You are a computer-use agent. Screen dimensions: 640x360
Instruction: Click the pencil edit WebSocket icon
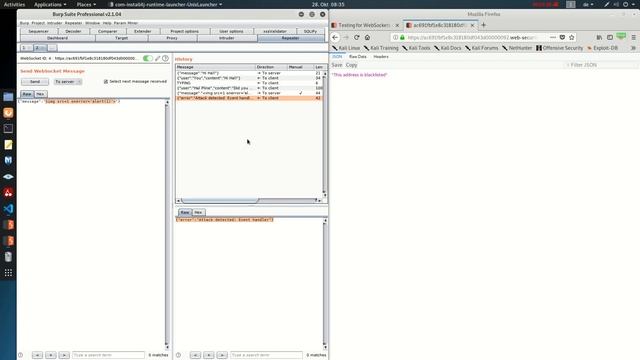[x=158, y=58]
